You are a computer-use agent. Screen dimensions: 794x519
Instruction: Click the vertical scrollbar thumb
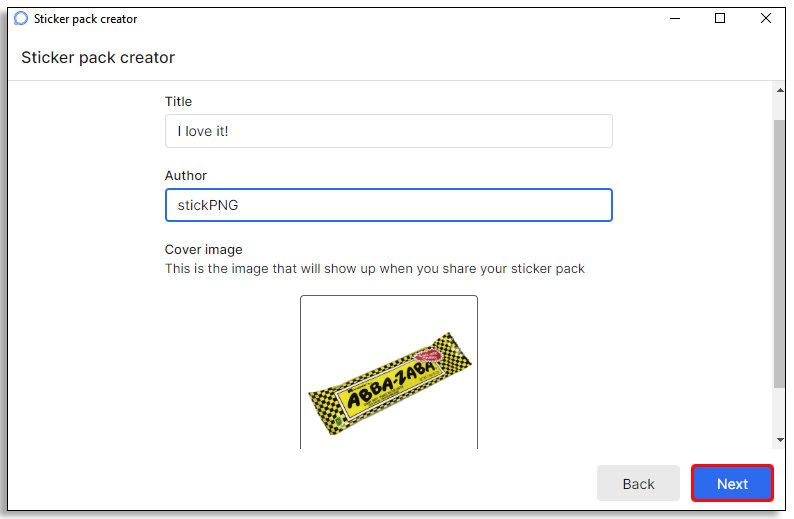coord(780,250)
